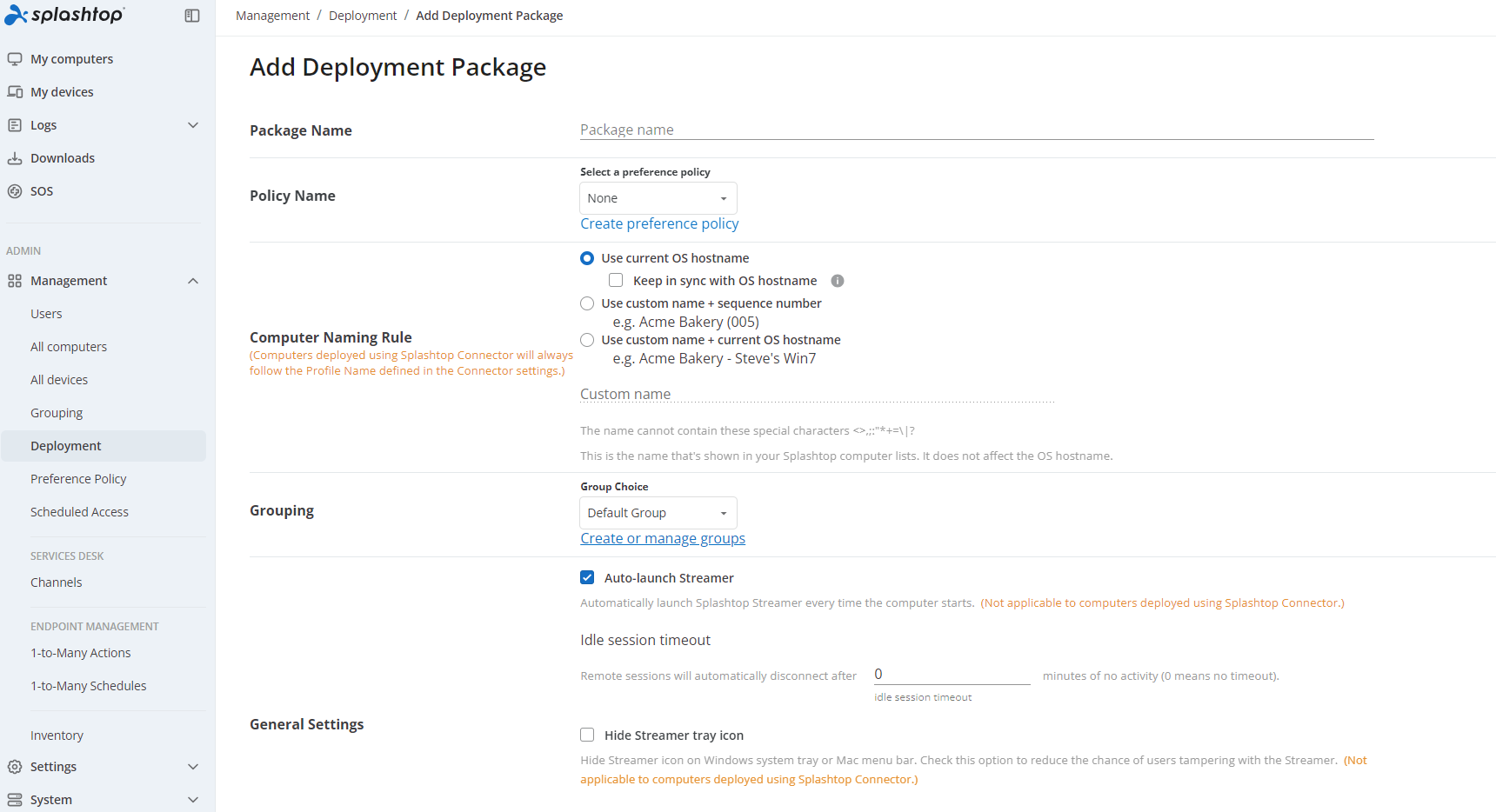The height and width of the screenshot is (812, 1496).
Task: Expand the Settings section chevron
Action: click(x=193, y=767)
